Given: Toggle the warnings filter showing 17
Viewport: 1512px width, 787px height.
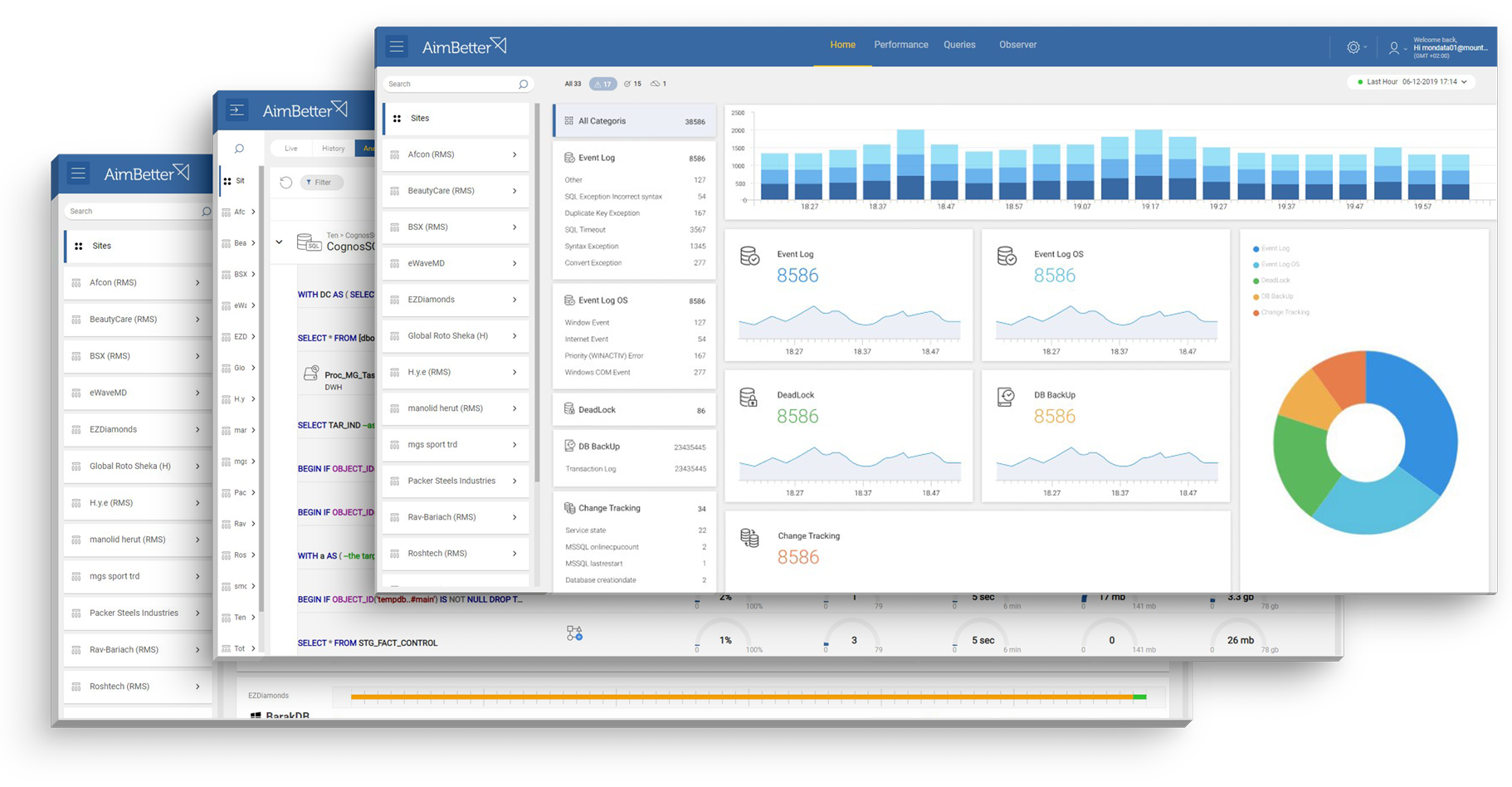Looking at the screenshot, I should pyautogui.click(x=603, y=83).
